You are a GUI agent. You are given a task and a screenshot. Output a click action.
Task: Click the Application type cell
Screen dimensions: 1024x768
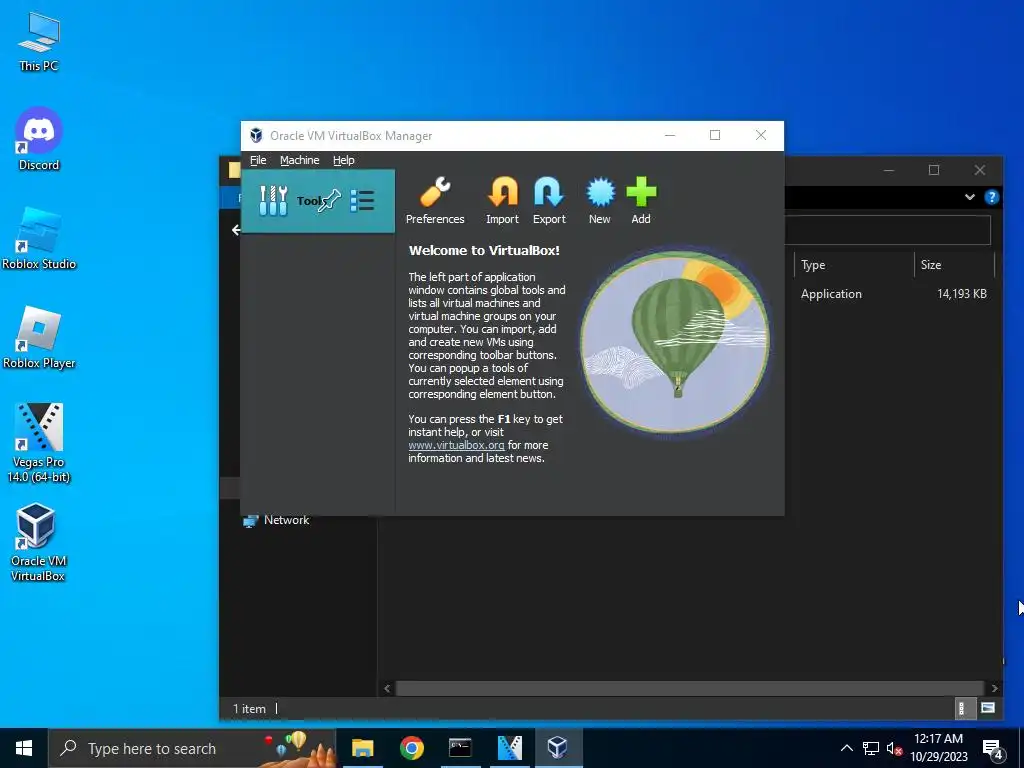click(831, 294)
